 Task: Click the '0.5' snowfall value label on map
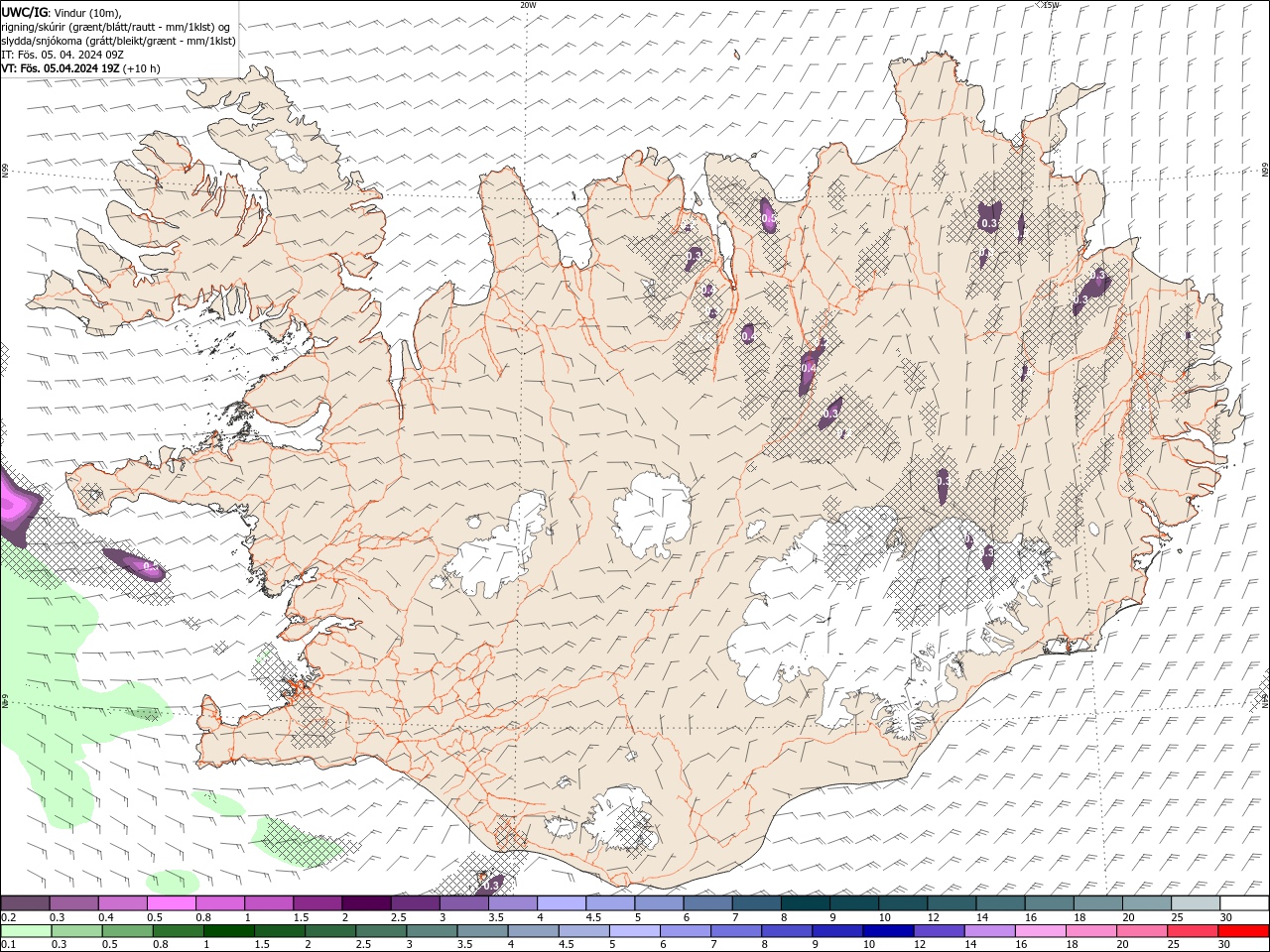coord(768,216)
